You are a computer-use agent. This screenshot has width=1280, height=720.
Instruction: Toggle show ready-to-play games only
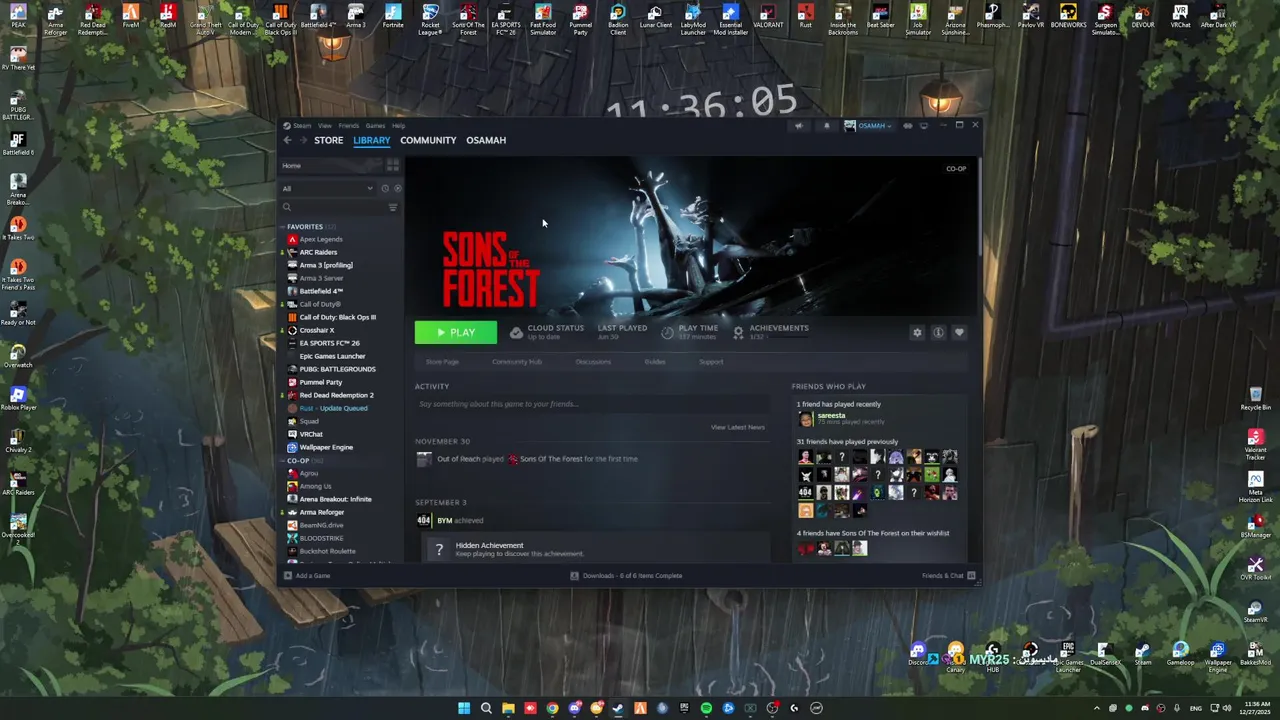coord(397,188)
